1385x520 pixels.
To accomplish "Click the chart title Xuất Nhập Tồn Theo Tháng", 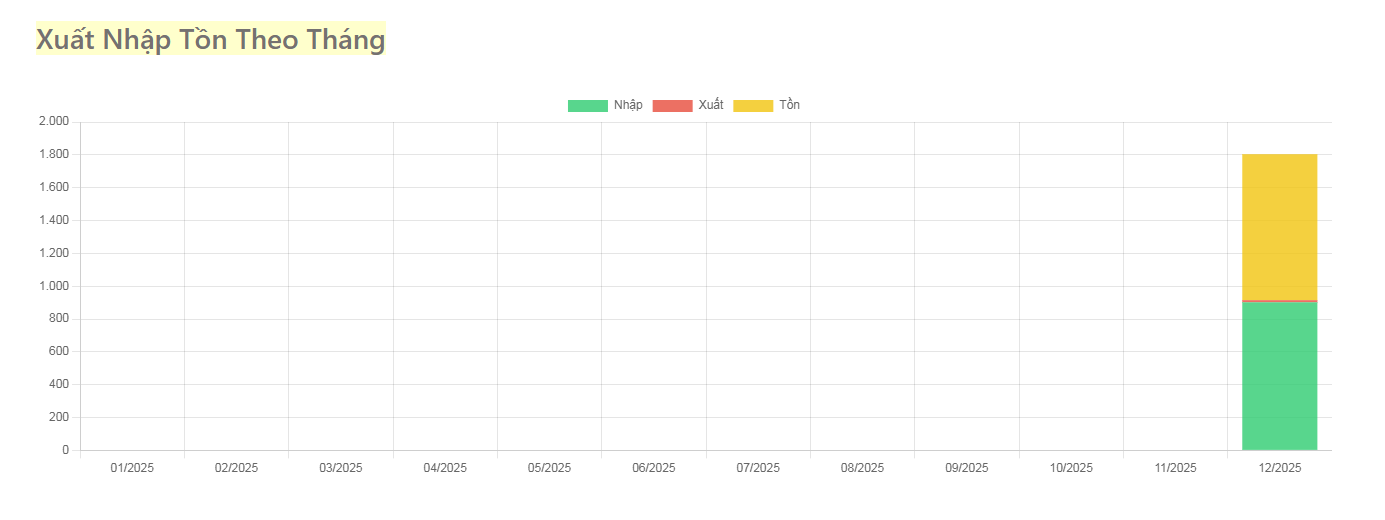I will coord(210,40).
